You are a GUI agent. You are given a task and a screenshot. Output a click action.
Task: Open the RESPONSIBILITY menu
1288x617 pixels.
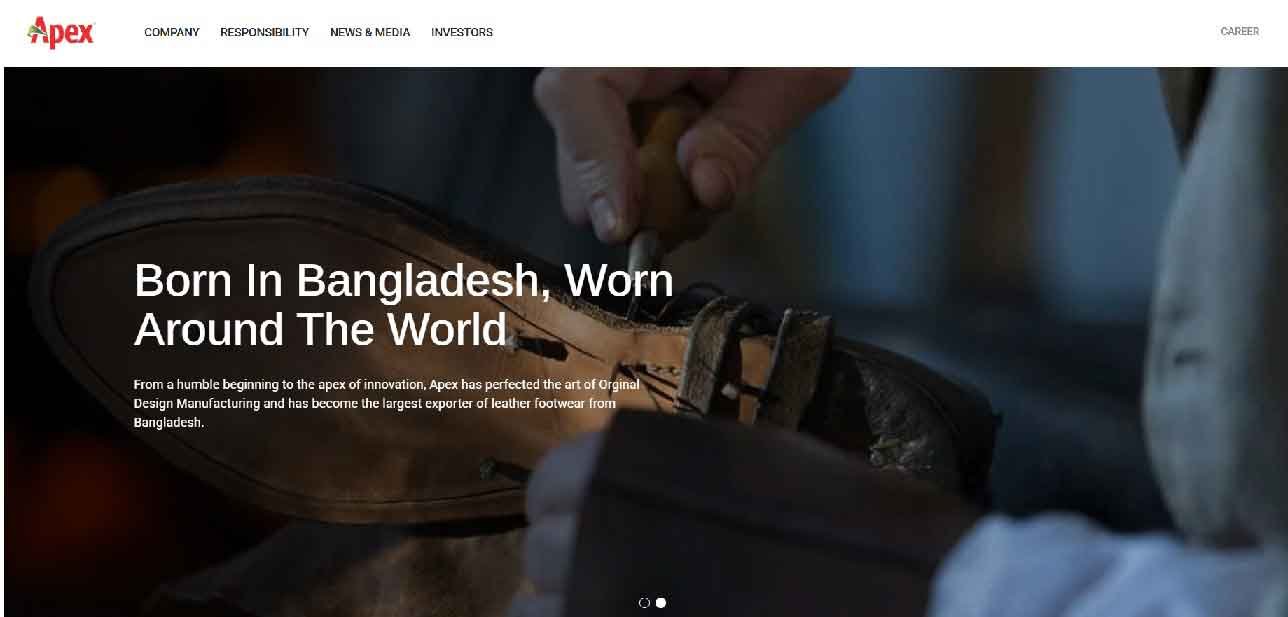click(265, 32)
